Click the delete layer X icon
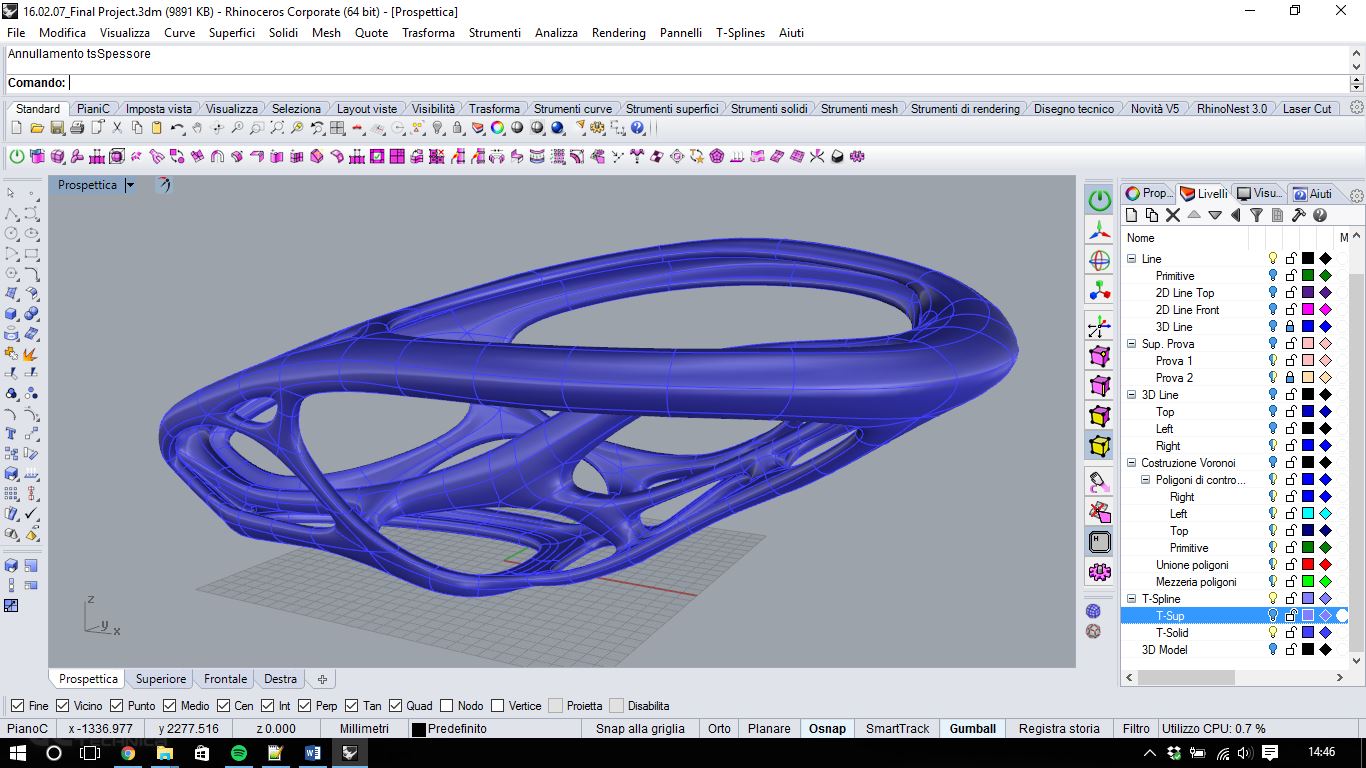 pos(1173,215)
